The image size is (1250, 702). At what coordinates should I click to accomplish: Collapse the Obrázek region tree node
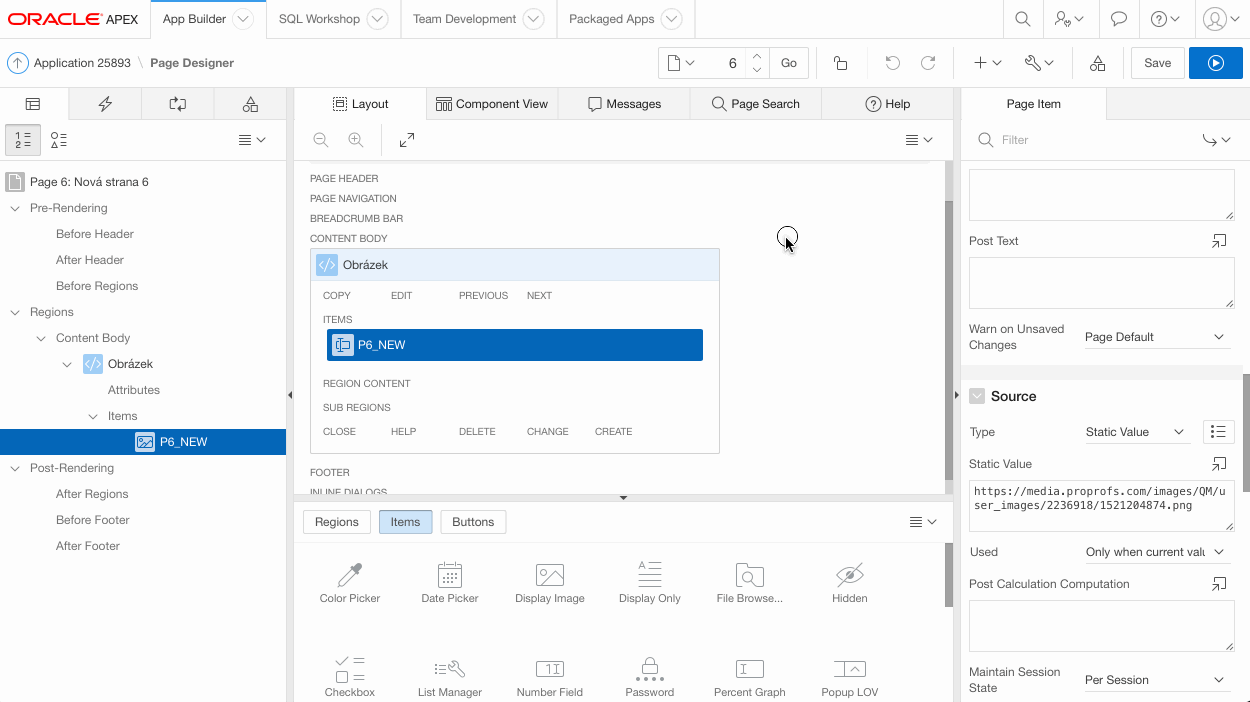click(68, 364)
